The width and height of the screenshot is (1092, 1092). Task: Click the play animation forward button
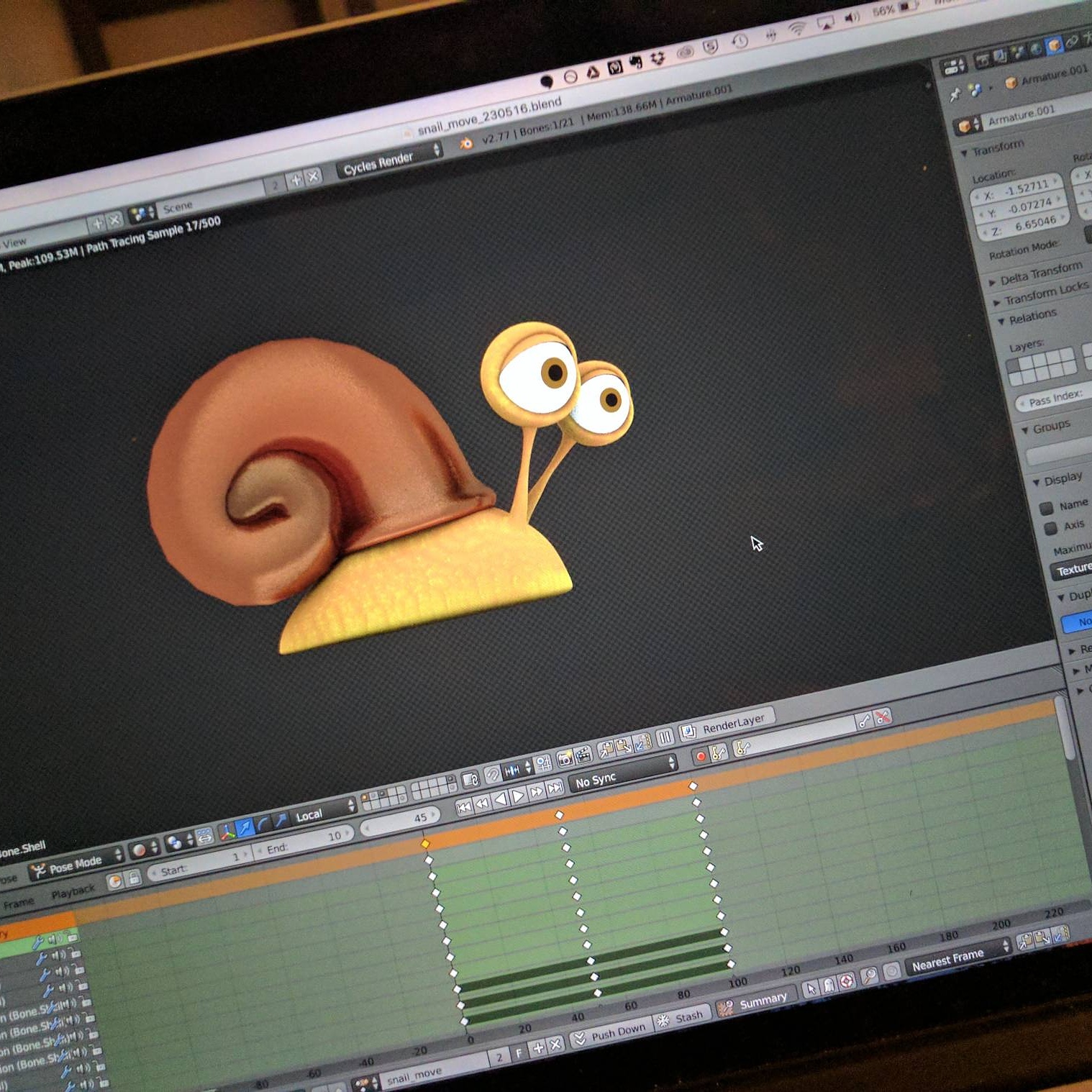click(518, 796)
